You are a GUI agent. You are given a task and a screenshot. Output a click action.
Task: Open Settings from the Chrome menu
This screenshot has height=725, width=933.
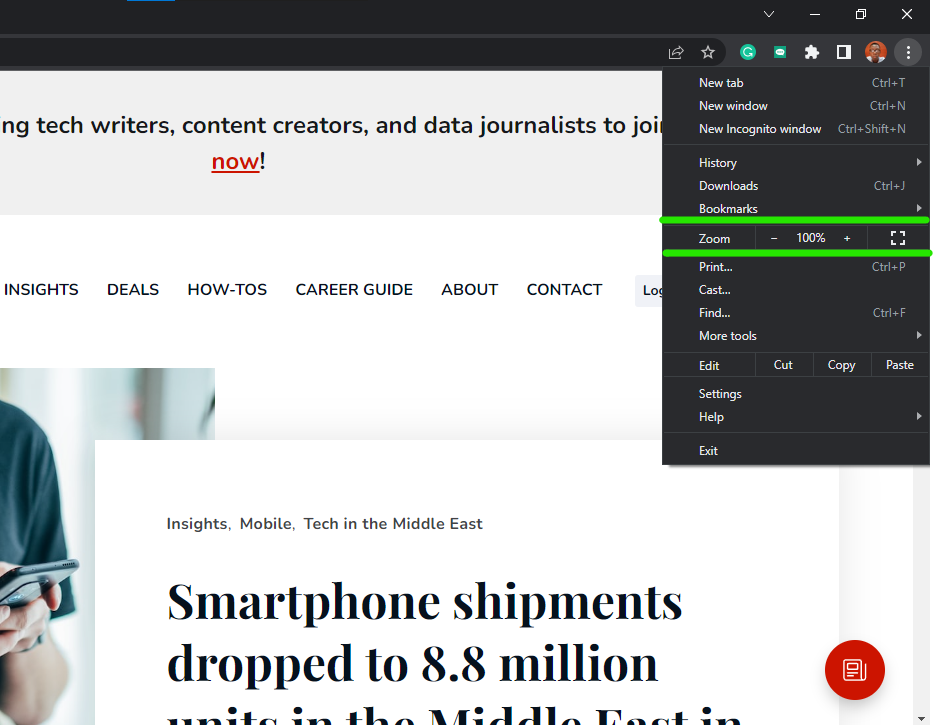click(796, 393)
